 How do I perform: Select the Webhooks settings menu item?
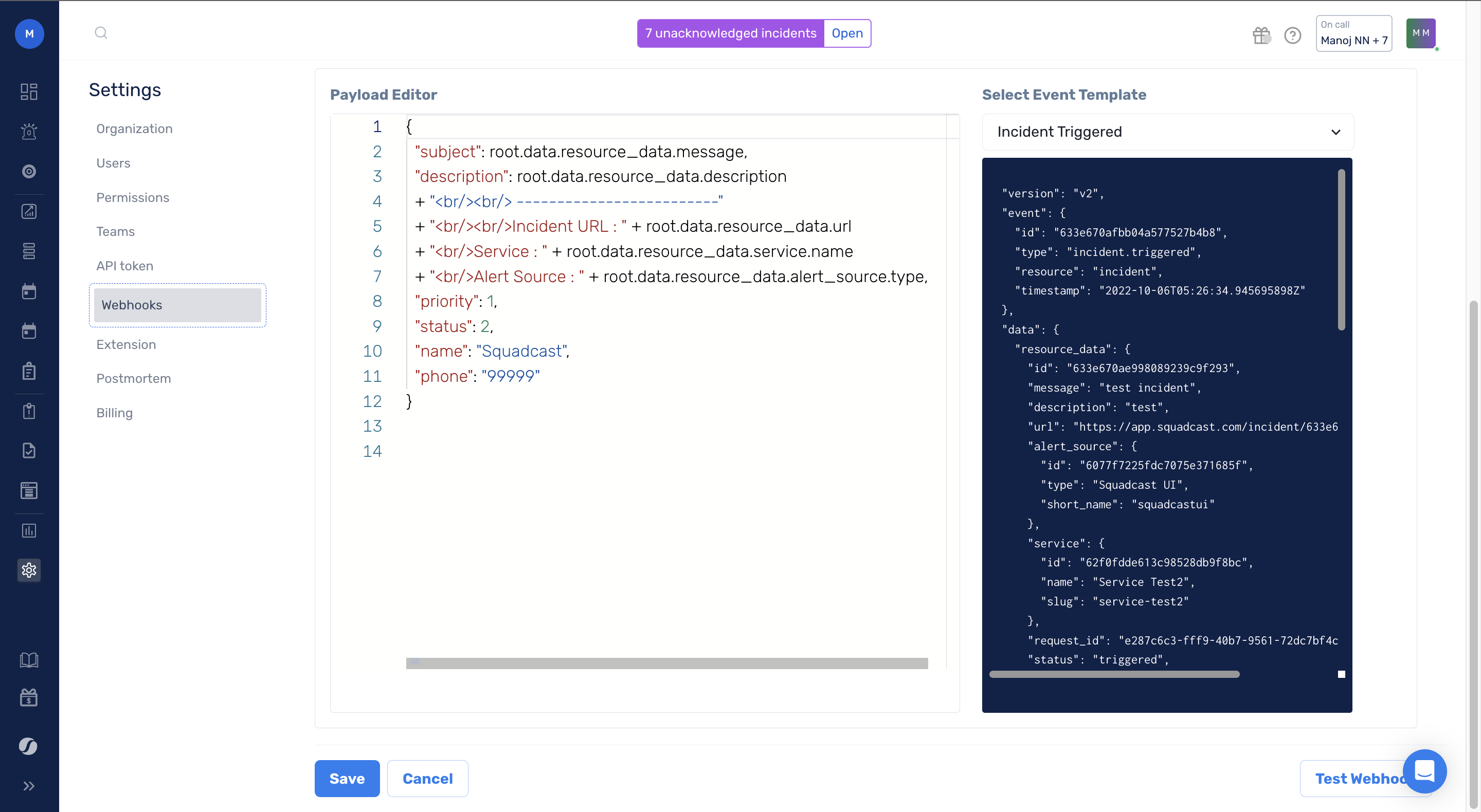[x=177, y=305]
